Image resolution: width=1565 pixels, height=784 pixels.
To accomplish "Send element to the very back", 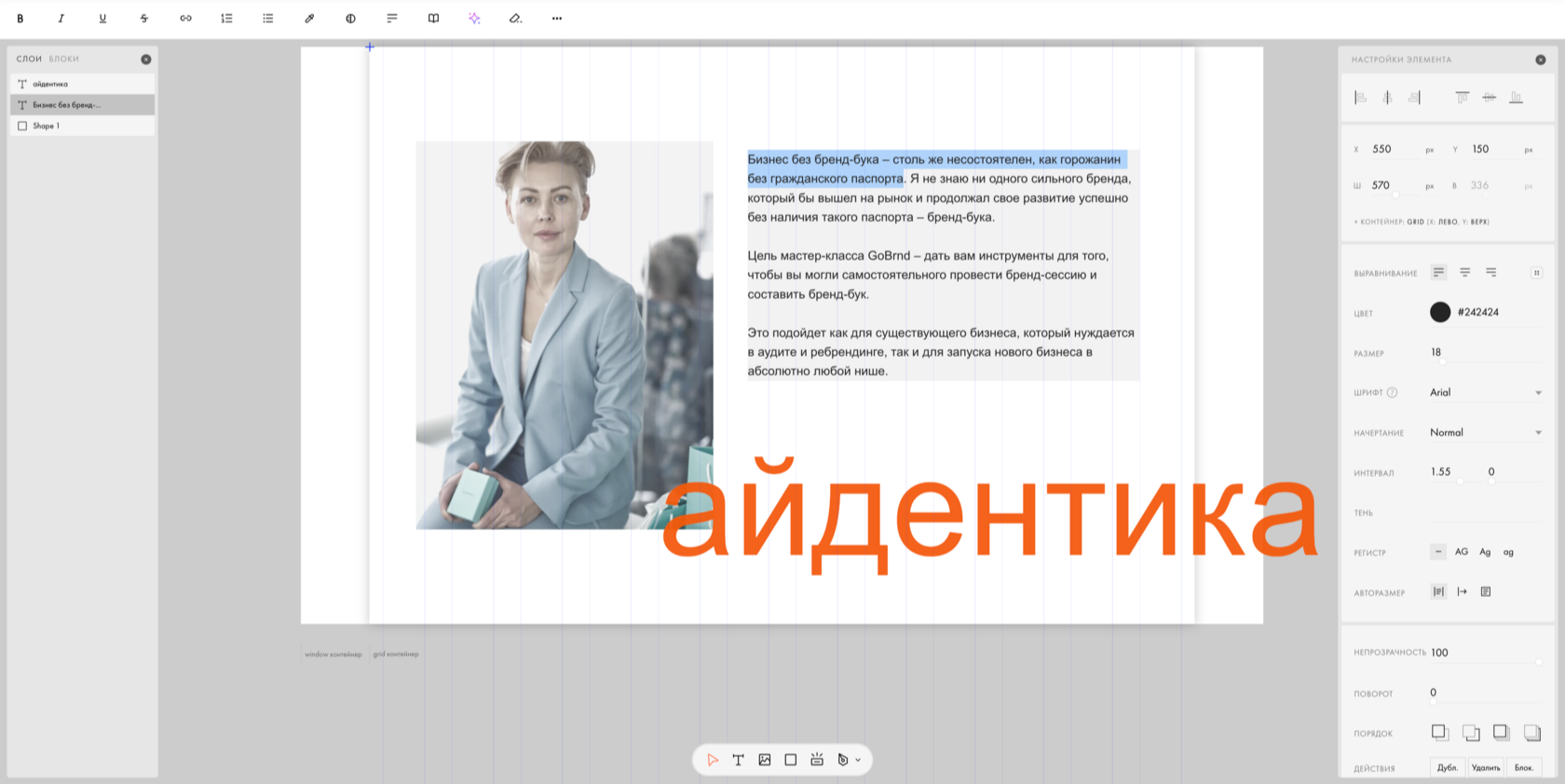I will click(x=1531, y=733).
